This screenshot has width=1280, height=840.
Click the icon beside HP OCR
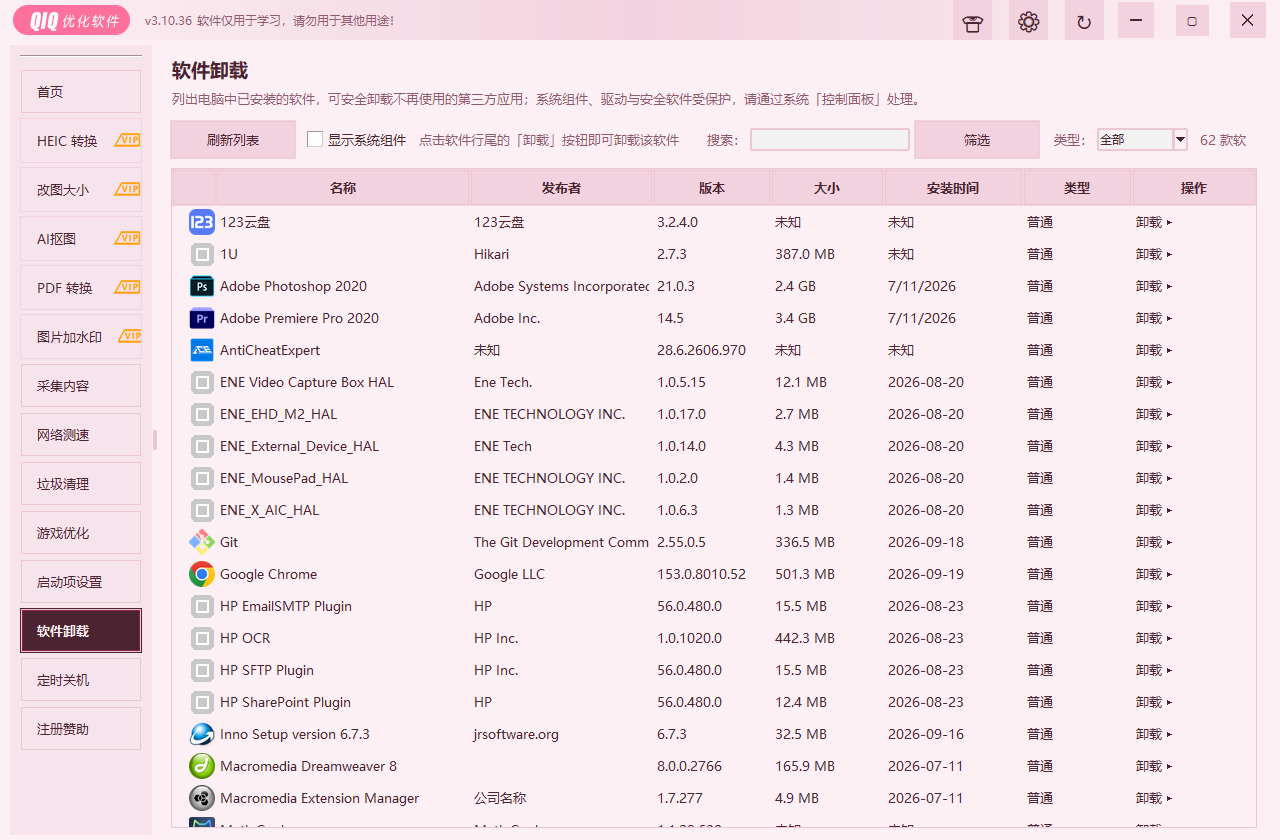click(202, 638)
